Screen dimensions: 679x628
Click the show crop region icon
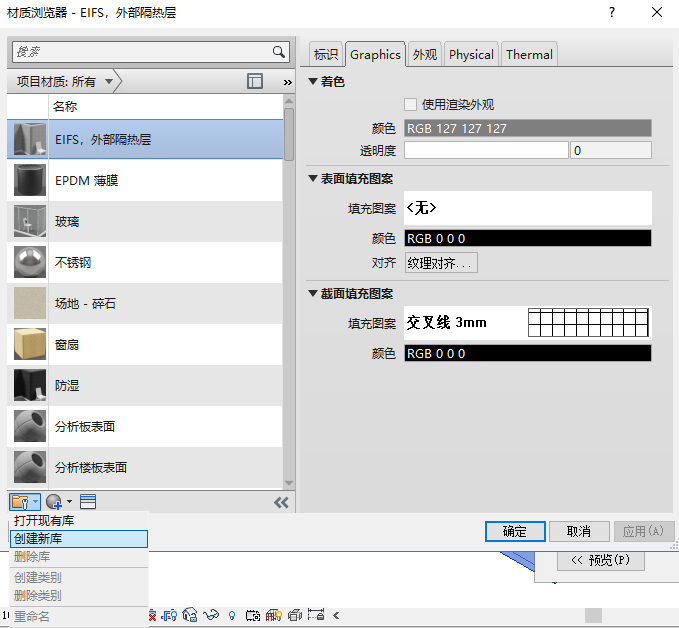click(169, 615)
